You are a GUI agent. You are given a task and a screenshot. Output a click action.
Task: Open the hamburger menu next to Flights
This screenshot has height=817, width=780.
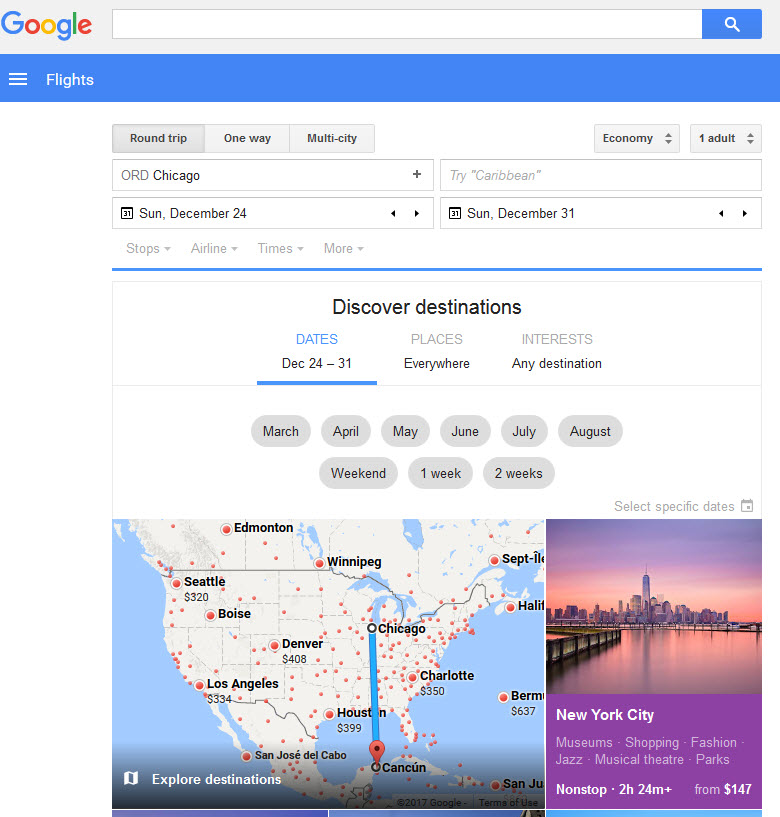tap(18, 79)
